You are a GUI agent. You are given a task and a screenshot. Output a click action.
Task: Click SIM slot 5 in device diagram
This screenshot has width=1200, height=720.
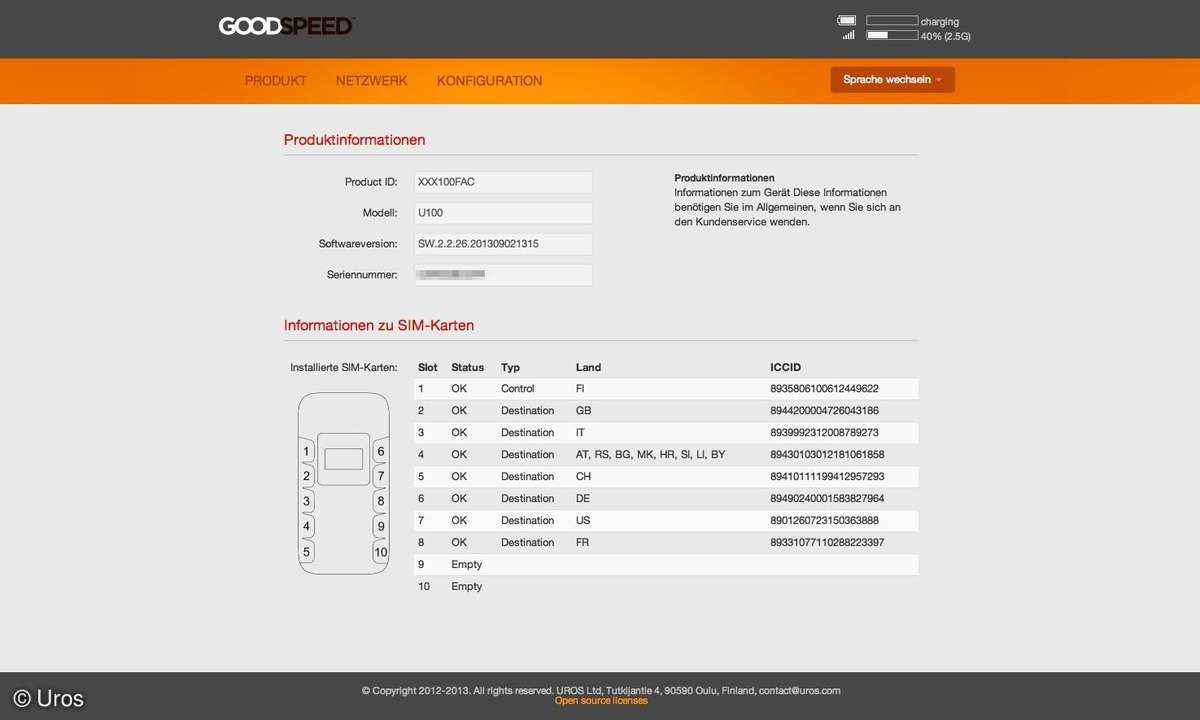pos(306,551)
